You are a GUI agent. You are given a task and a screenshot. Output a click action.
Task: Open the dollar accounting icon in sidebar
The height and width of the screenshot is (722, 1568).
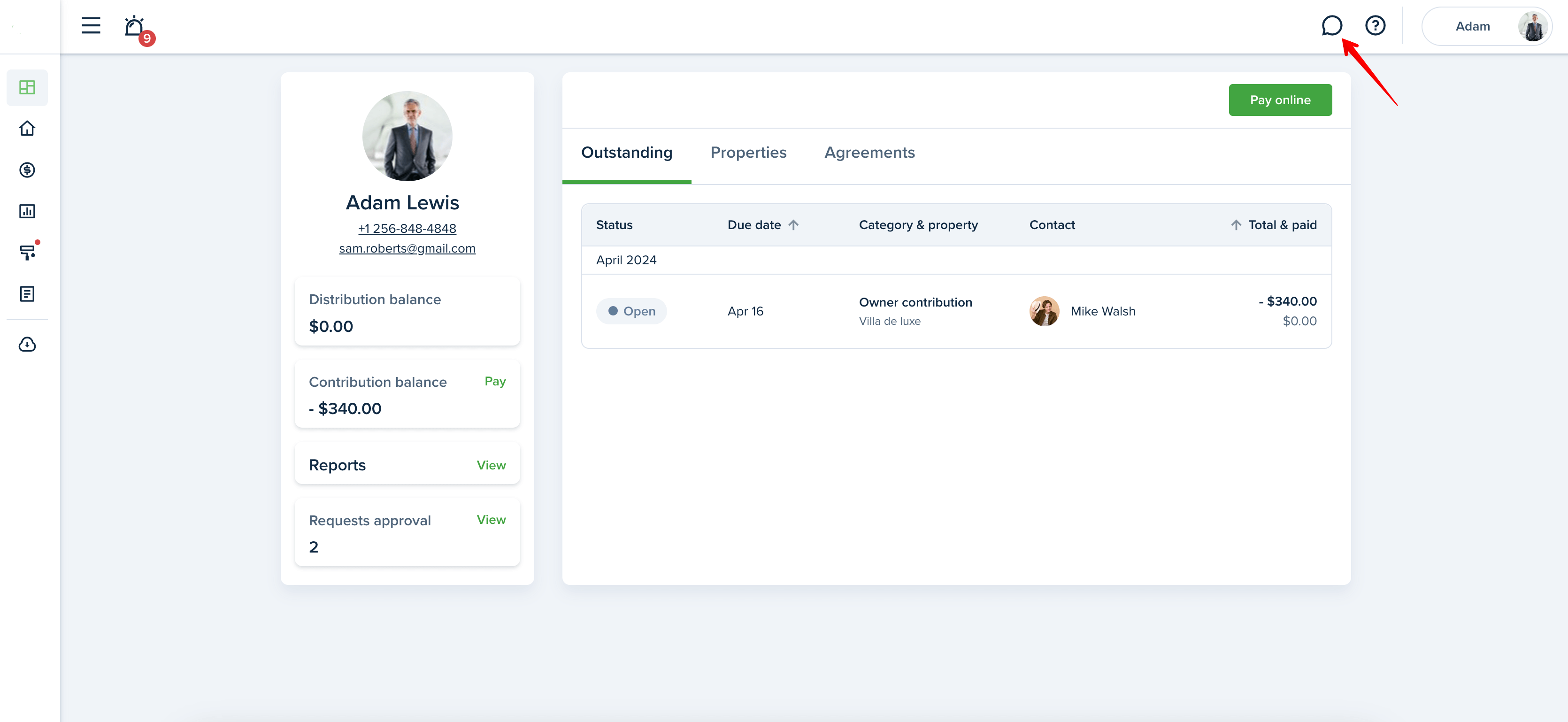pos(27,170)
